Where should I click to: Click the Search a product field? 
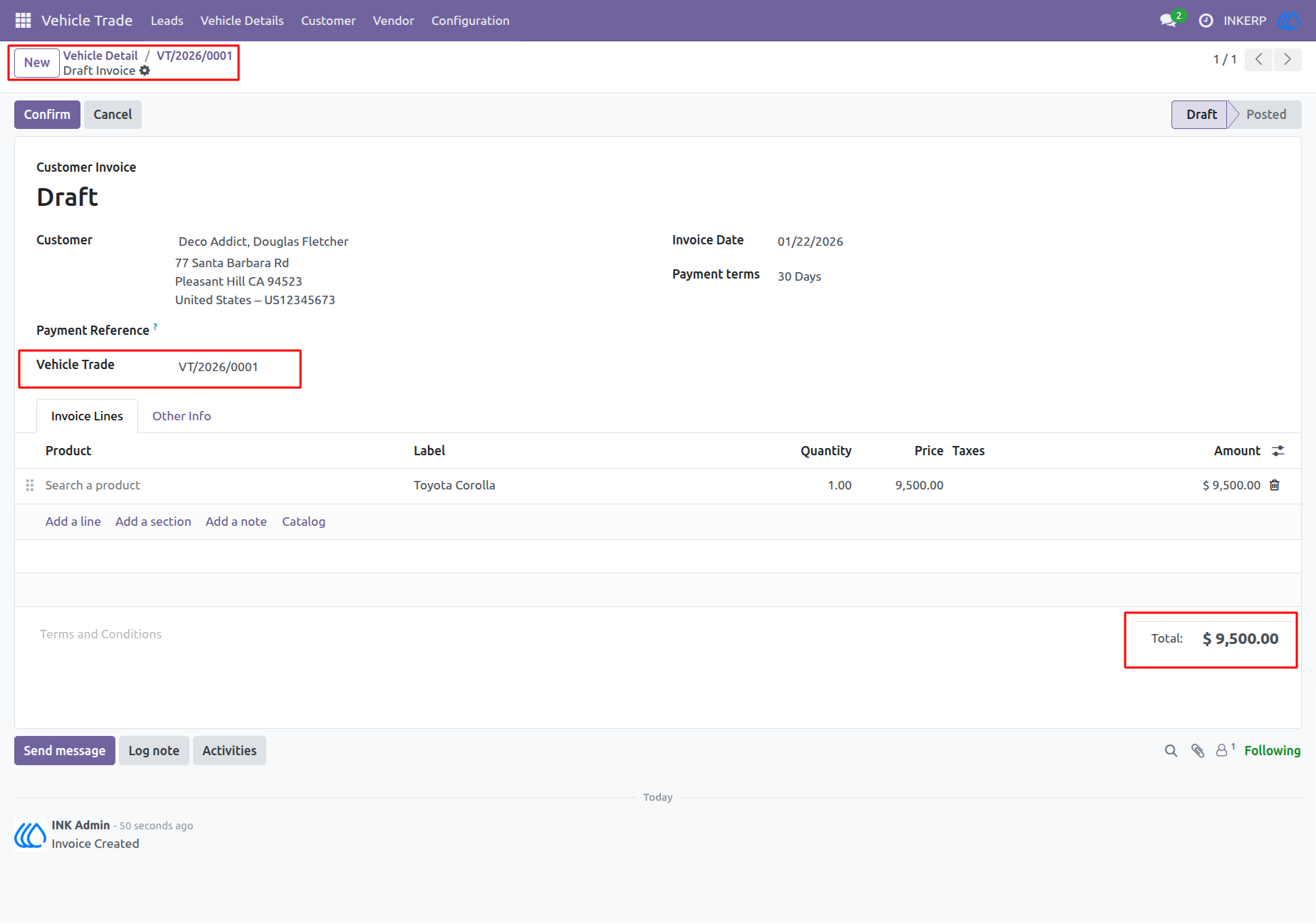click(x=93, y=485)
